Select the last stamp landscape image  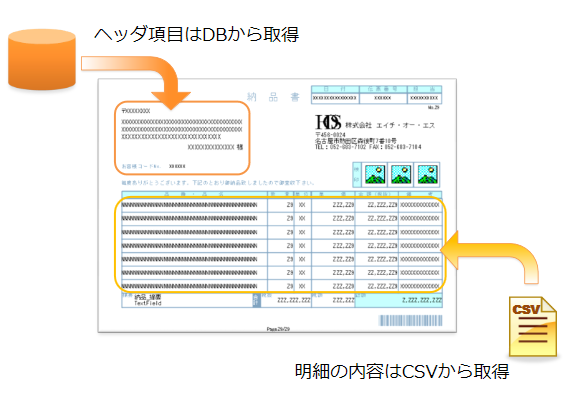click(427, 174)
